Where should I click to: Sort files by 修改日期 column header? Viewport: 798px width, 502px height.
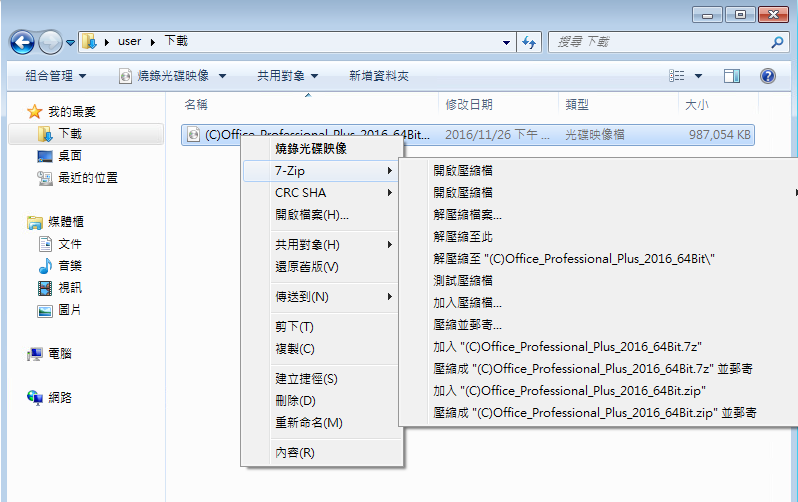[468, 104]
